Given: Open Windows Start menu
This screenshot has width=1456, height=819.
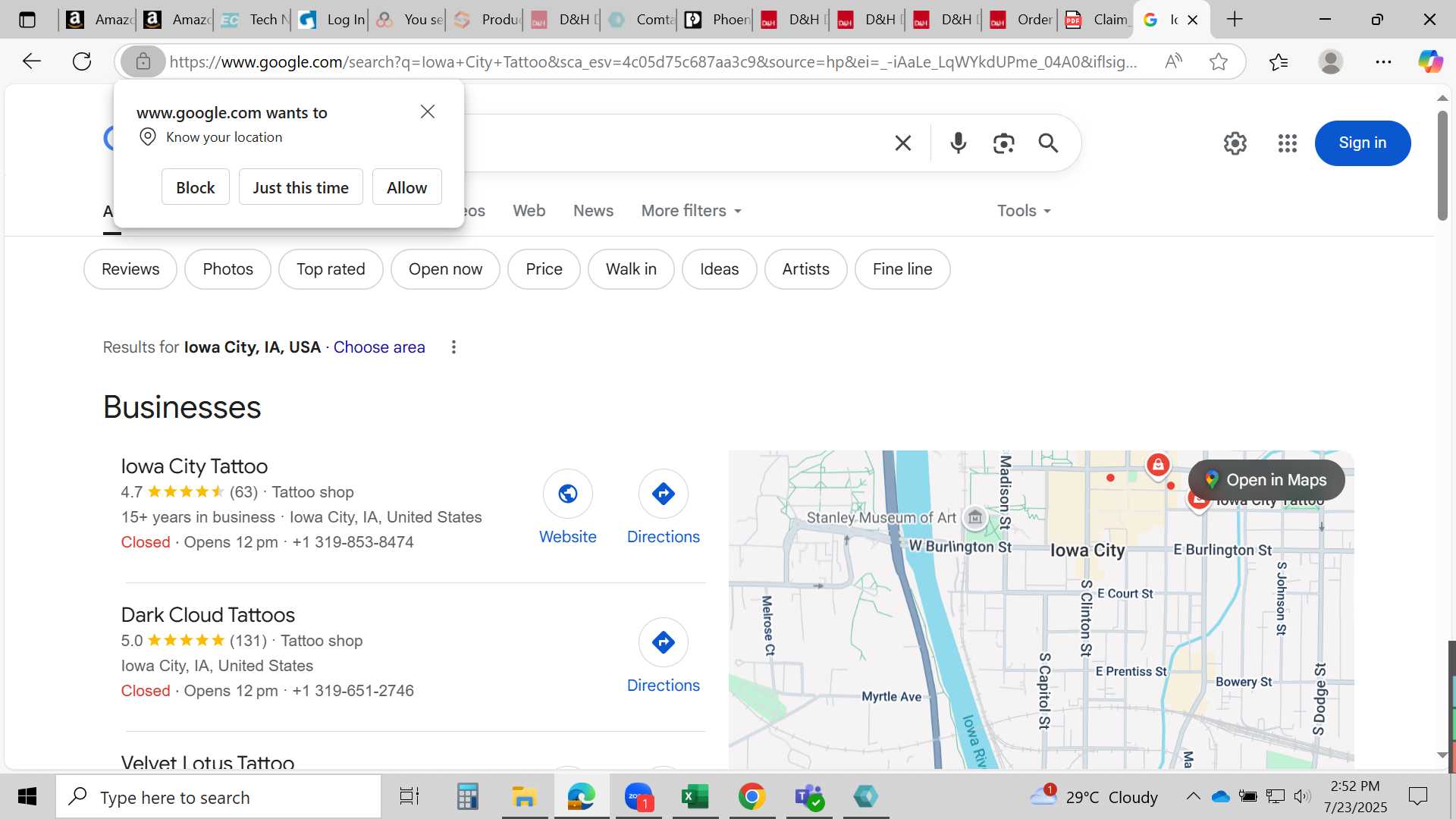Looking at the screenshot, I should click(27, 796).
